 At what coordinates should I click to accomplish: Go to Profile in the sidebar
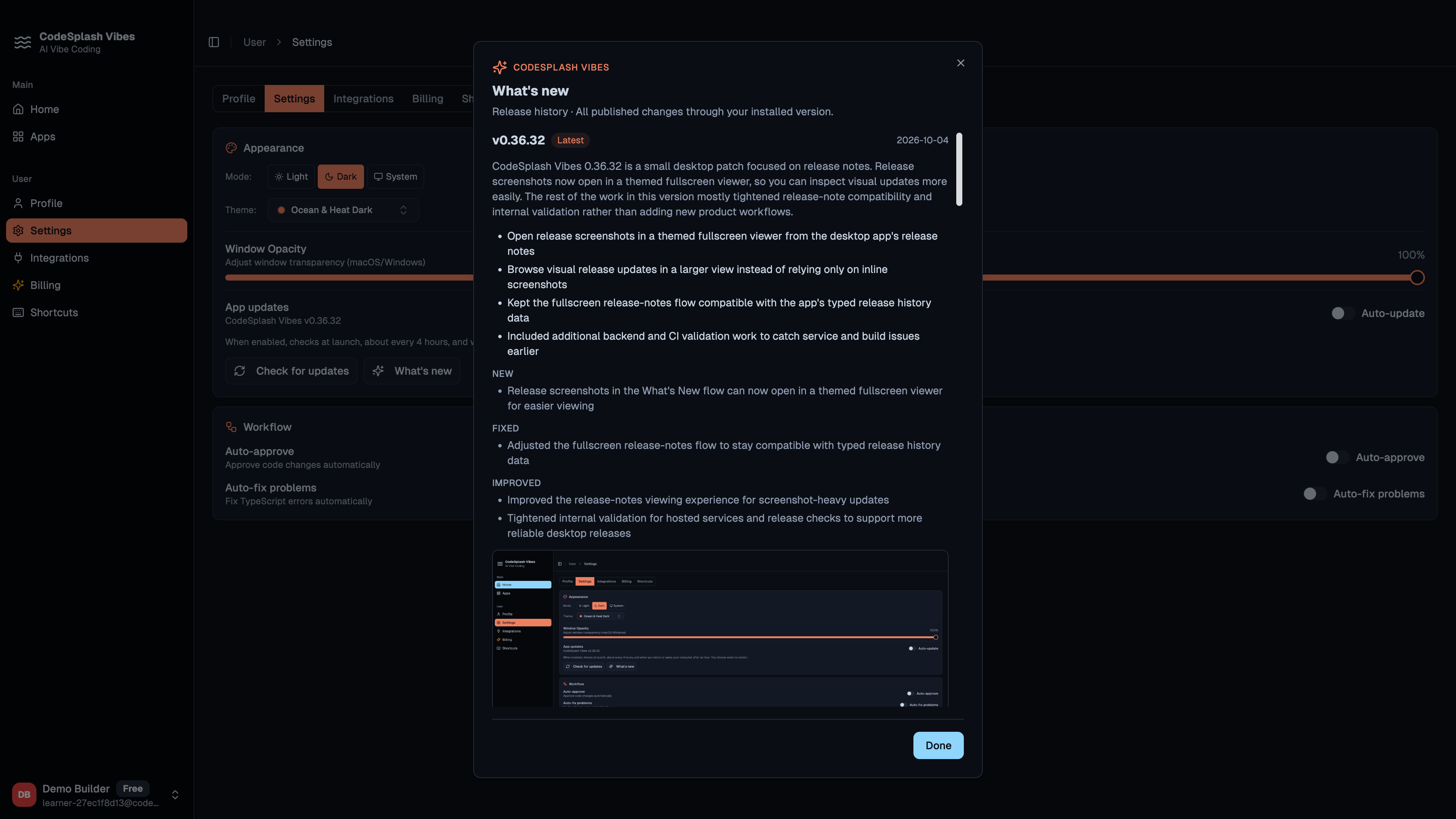click(97, 204)
